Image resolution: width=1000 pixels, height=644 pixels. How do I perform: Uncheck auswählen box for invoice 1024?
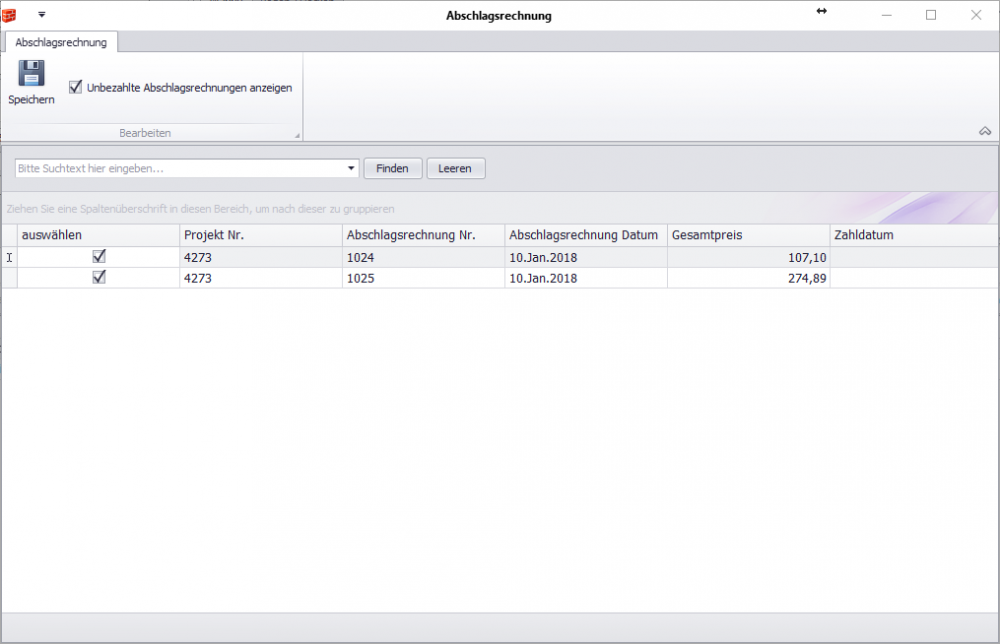coord(99,257)
